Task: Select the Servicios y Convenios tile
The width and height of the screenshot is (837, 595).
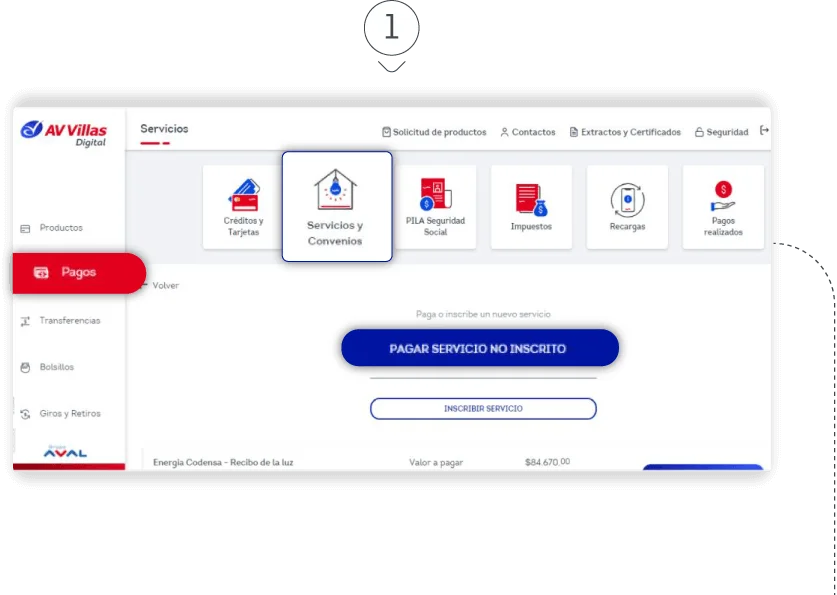Action: click(337, 207)
